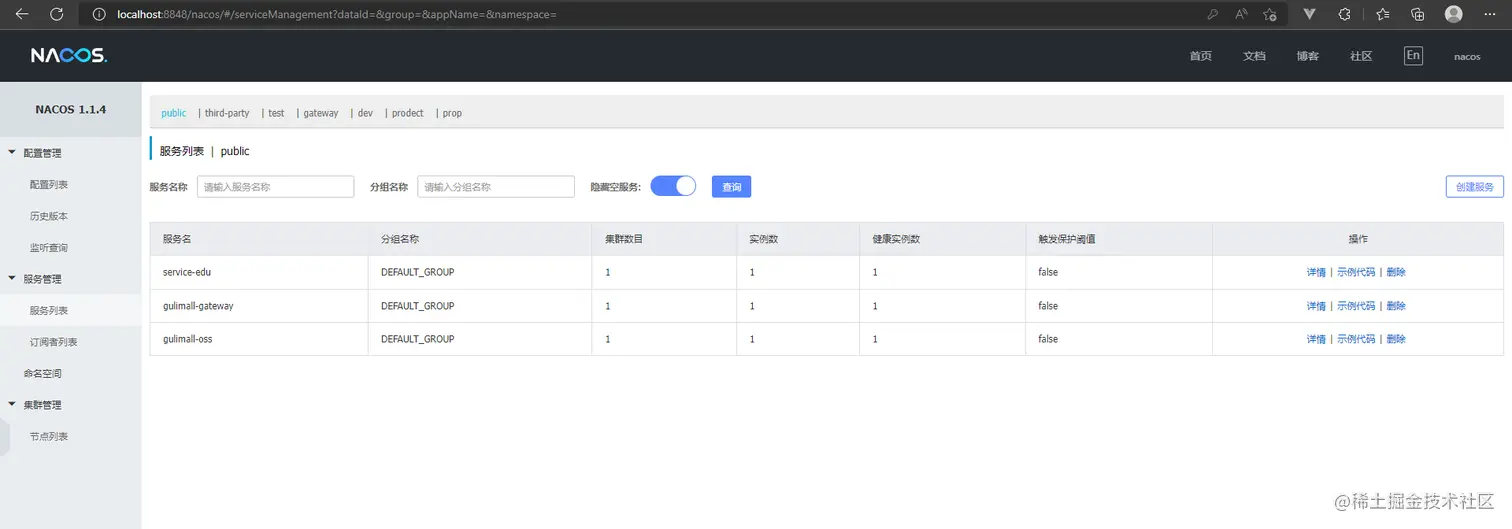This screenshot has width=1512, height=529.
Task: Turn off the 隐藏空服务 switch
Action: (x=673, y=186)
